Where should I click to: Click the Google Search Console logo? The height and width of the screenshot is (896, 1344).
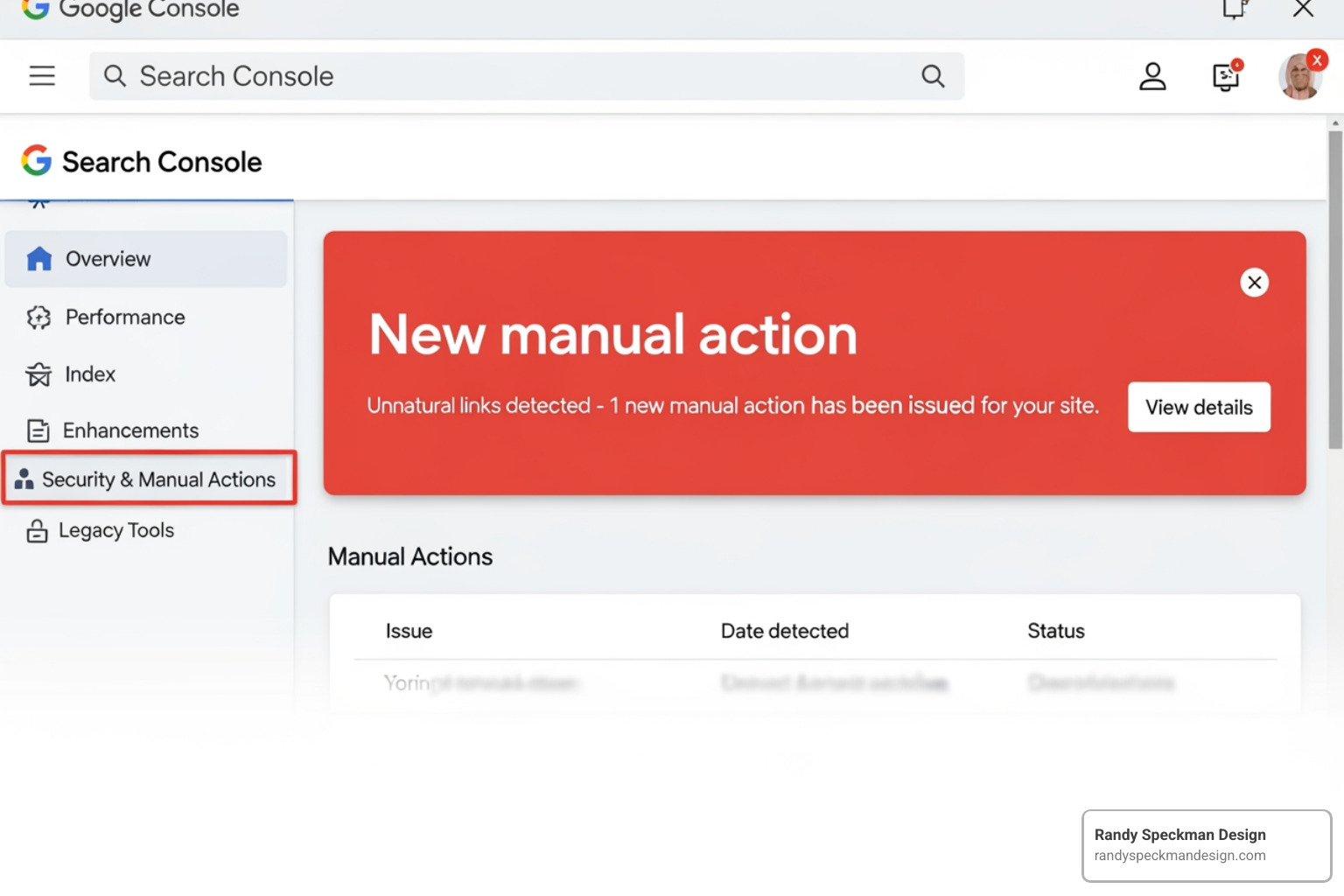coord(142,161)
